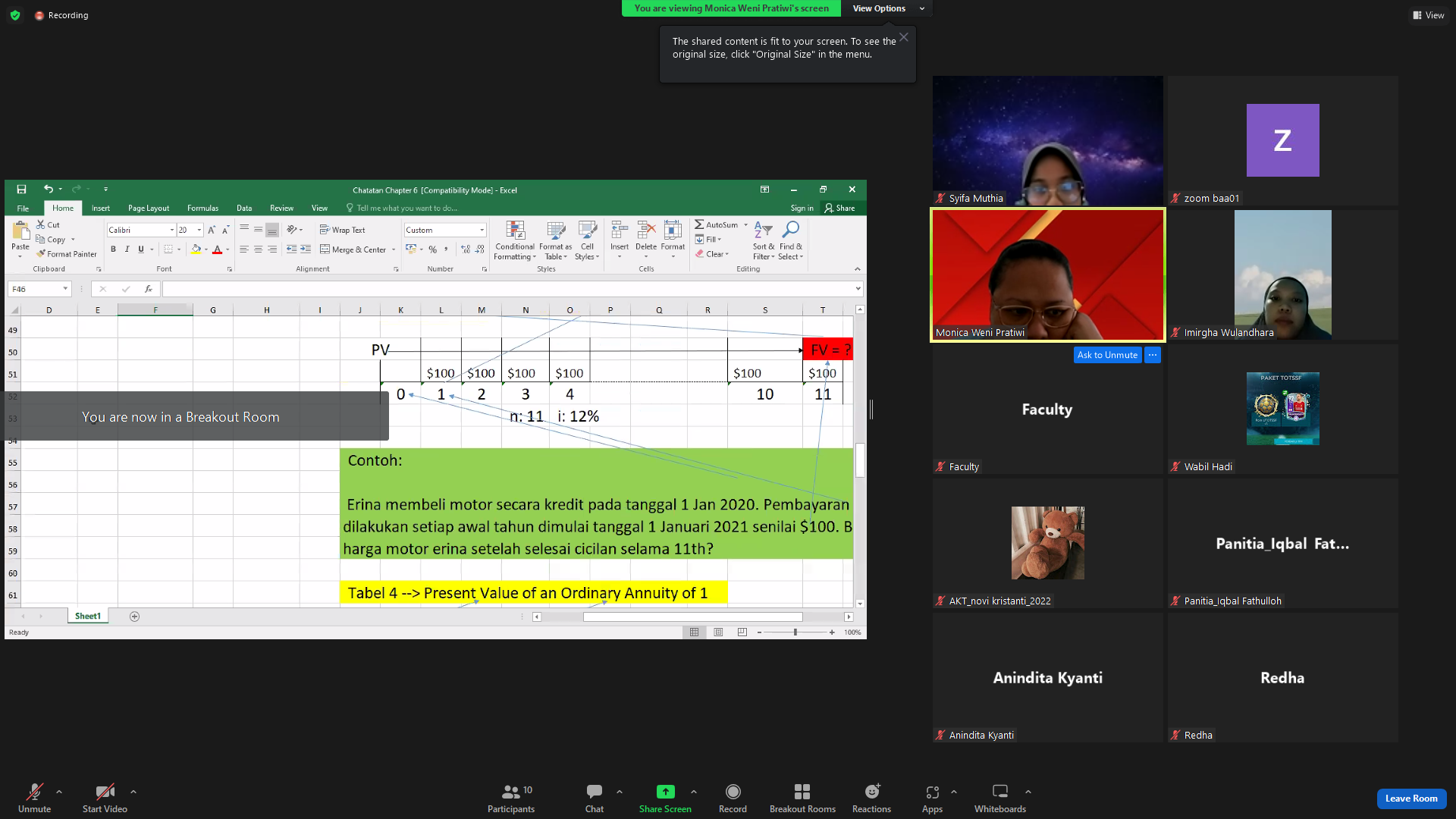
Task: Open the Zoom View layout menu
Action: click(1428, 15)
